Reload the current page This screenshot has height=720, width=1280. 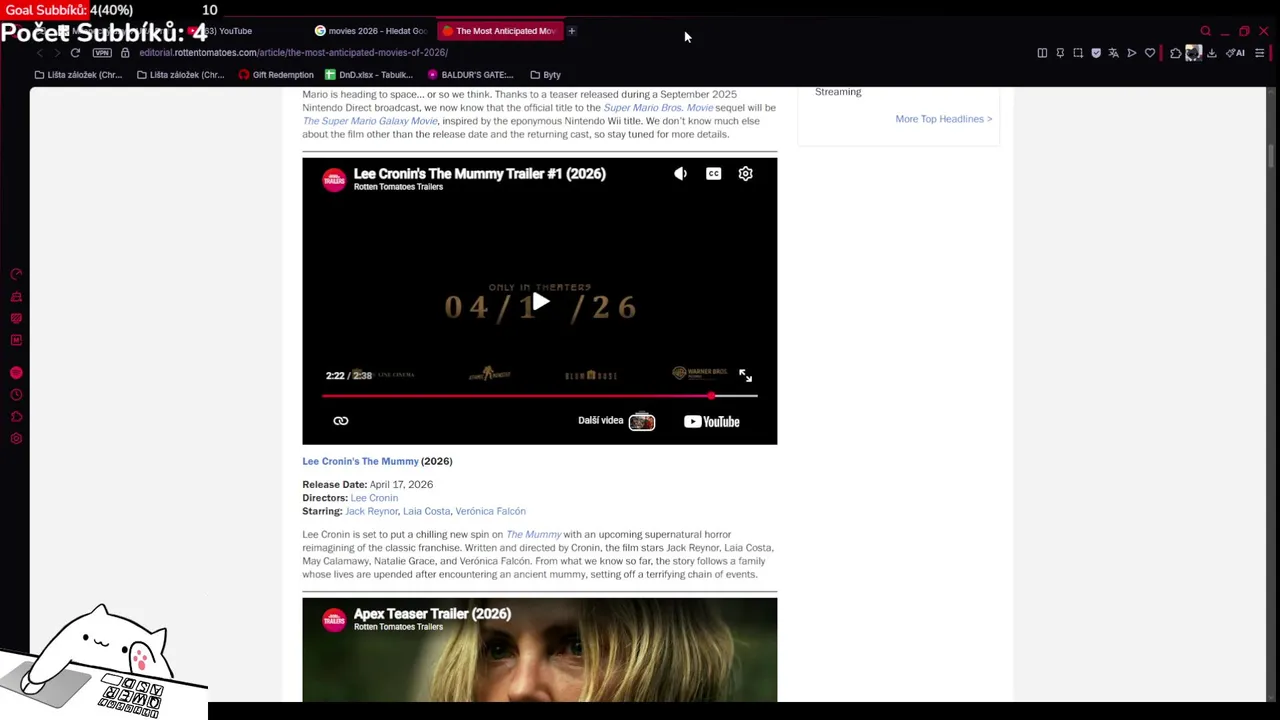[75, 53]
